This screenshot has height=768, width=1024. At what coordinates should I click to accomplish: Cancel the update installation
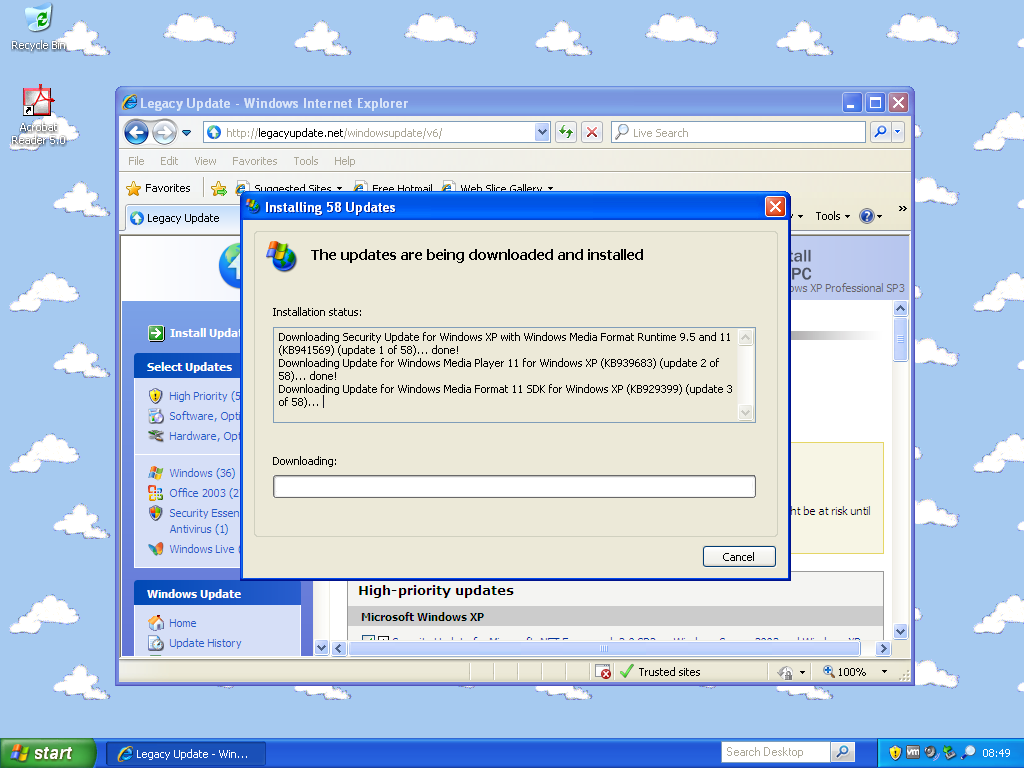point(739,556)
